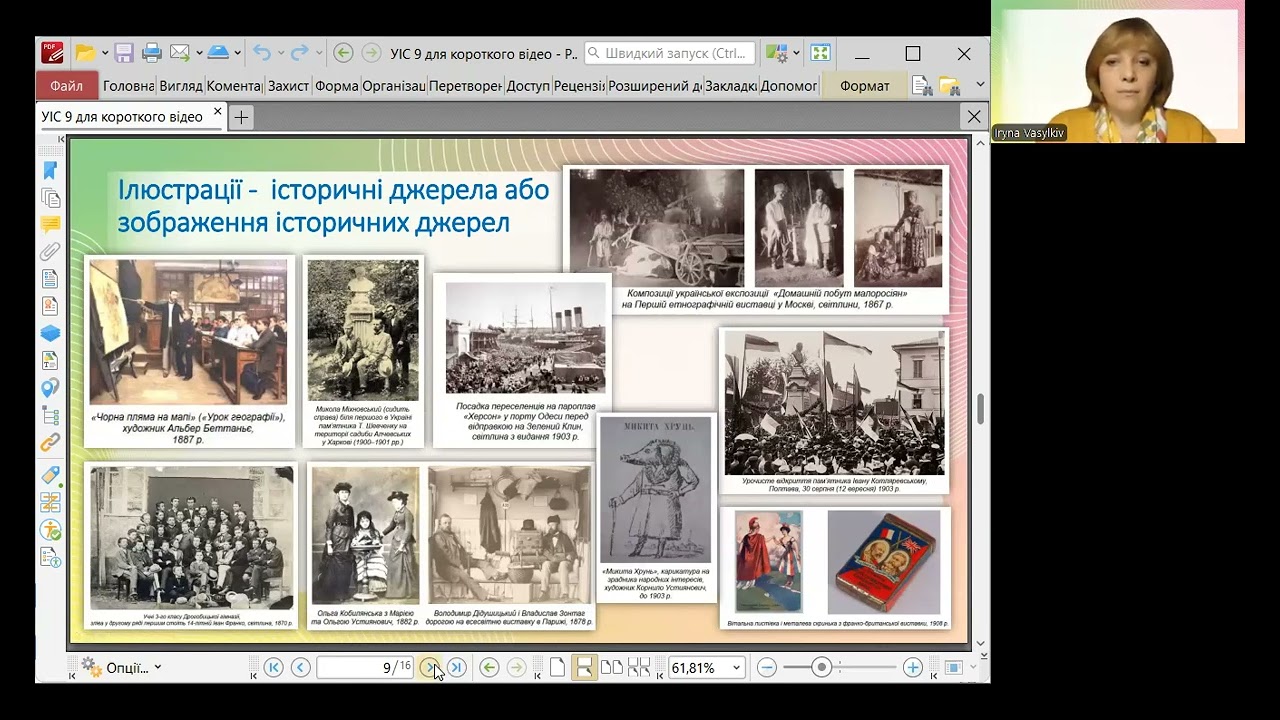The width and height of the screenshot is (1280, 720).
Task: Close the document pane with the X under the ribbon
Action: [x=974, y=117]
